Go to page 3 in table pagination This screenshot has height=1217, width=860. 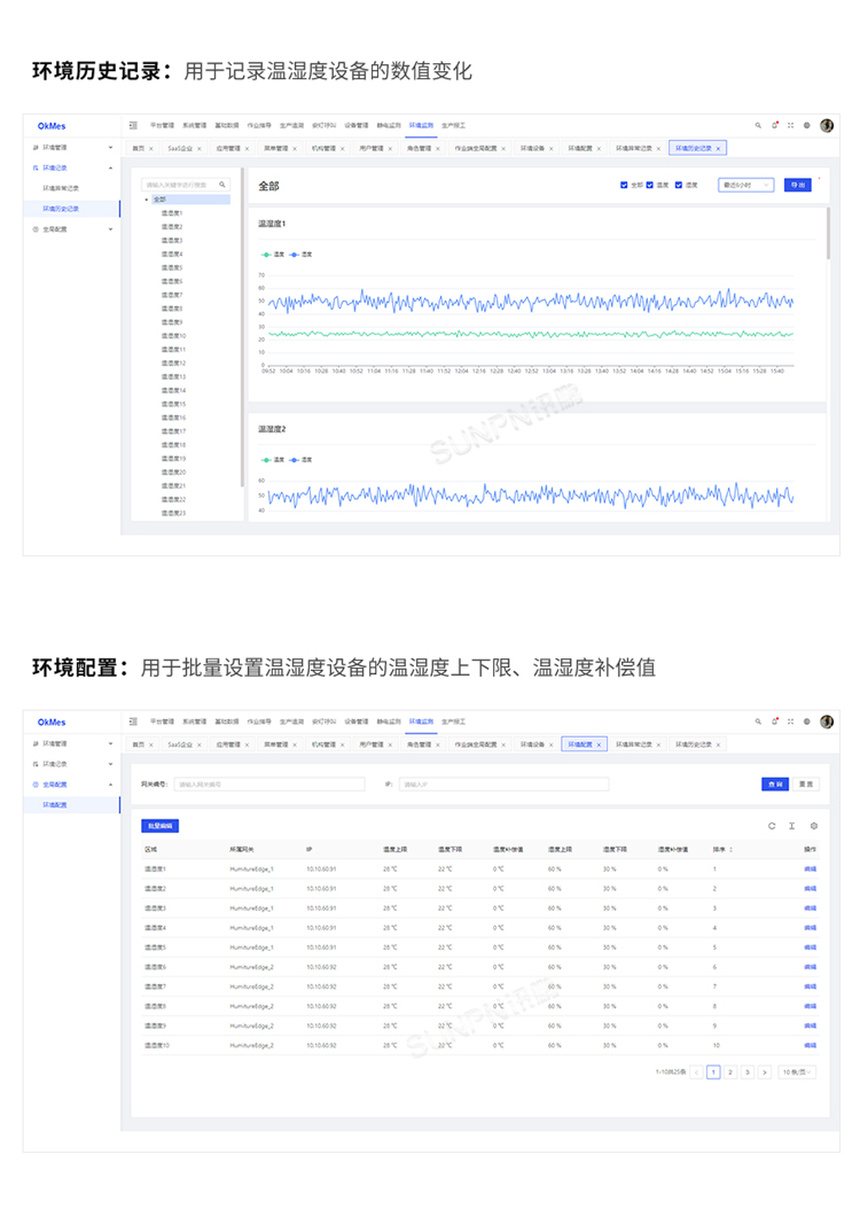click(x=747, y=1072)
